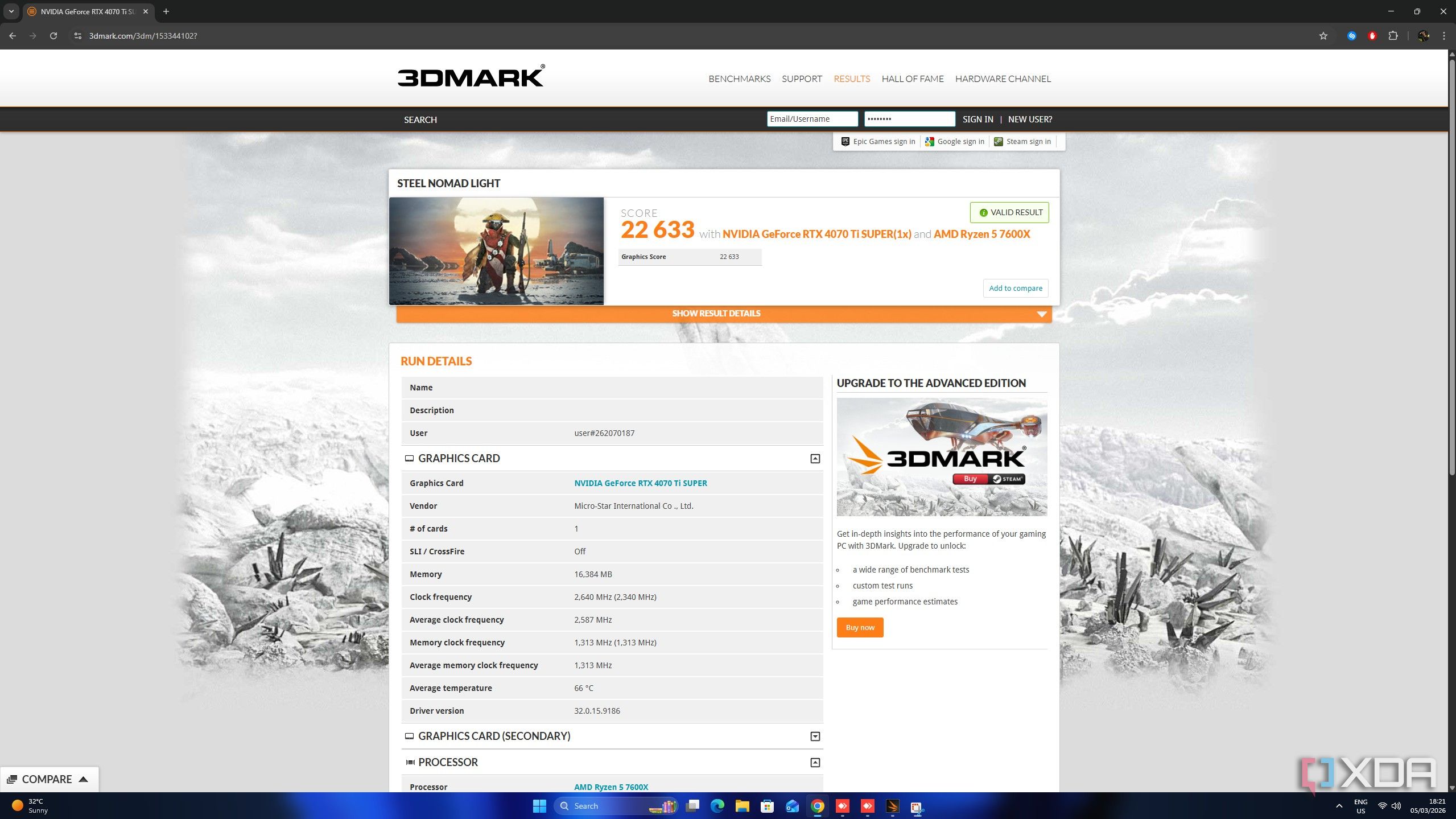Click the Epic Games sign in icon
1456x819 pixels.
tap(845, 142)
